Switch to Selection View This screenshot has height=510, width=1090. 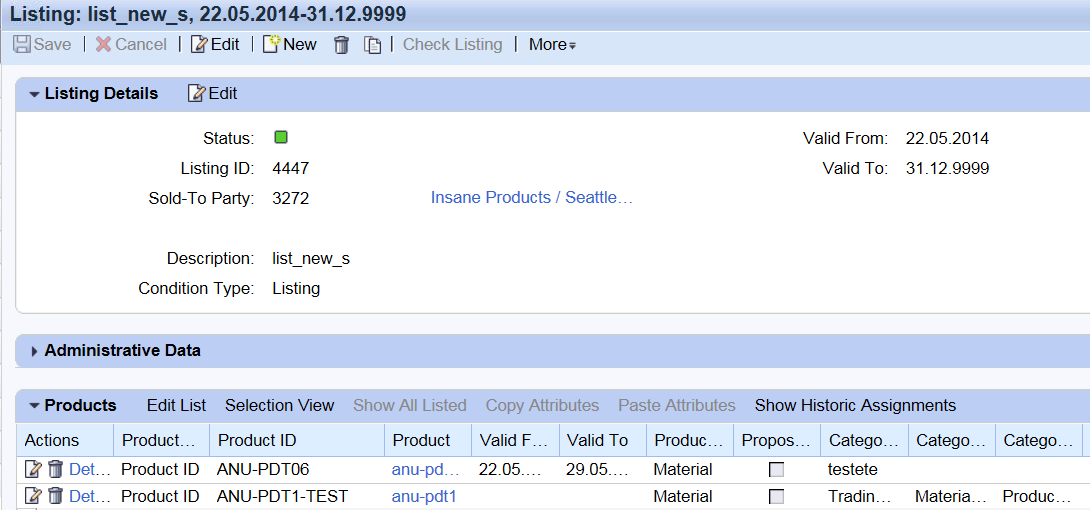(x=279, y=405)
